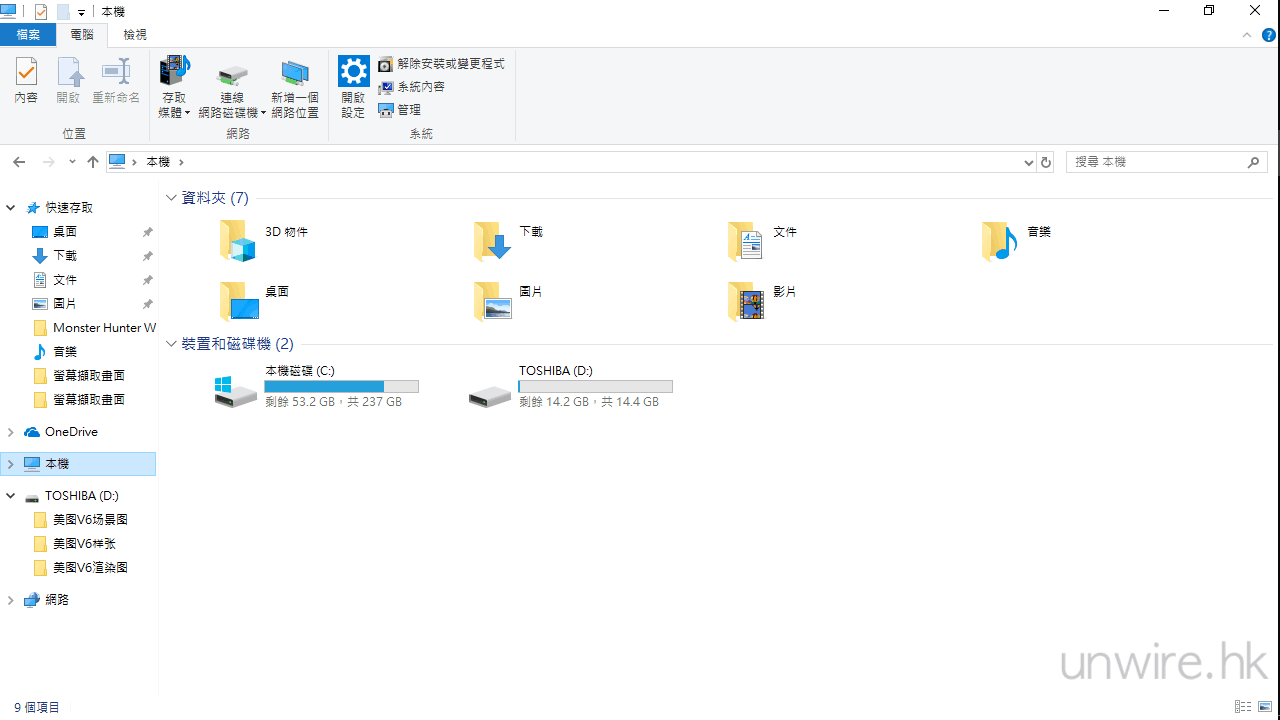Select the 本機磁碟 (C:) drive usage bar

click(x=341, y=387)
